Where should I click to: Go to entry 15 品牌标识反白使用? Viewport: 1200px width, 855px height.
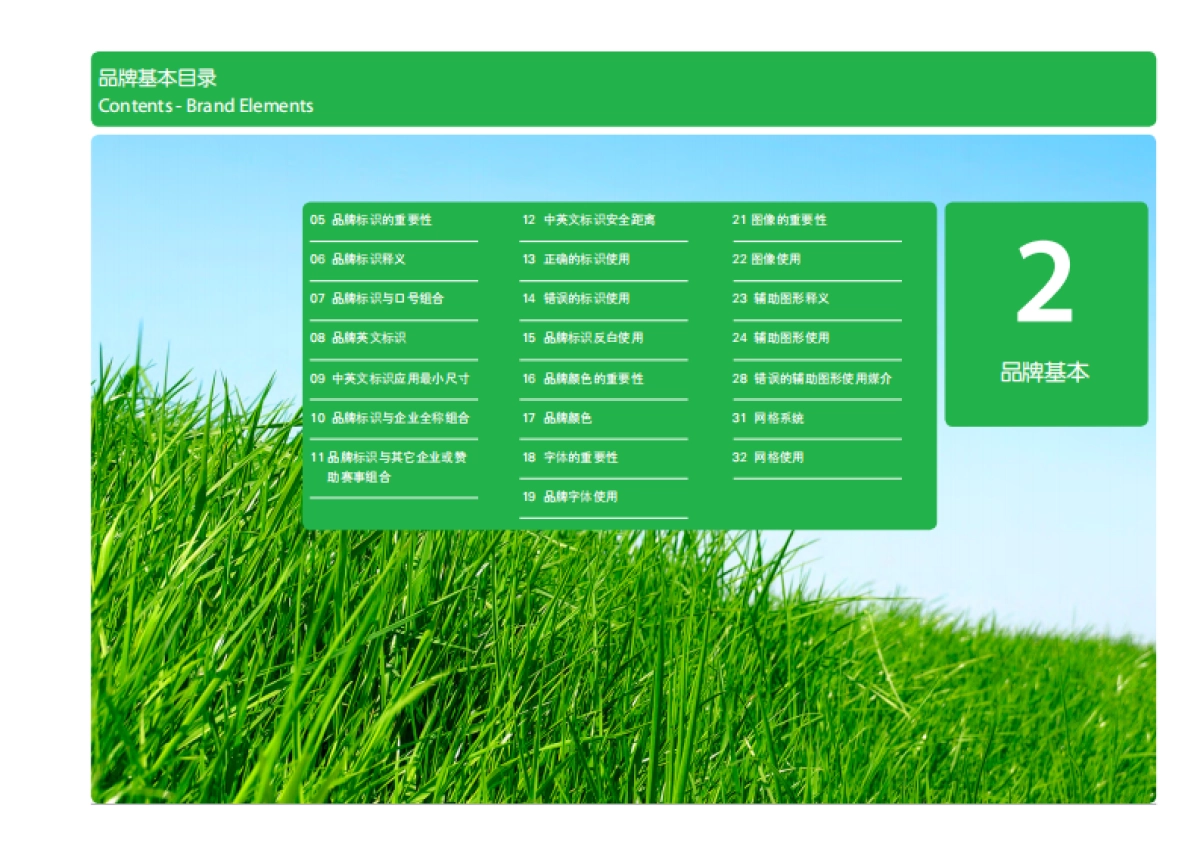[x=583, y=338]
